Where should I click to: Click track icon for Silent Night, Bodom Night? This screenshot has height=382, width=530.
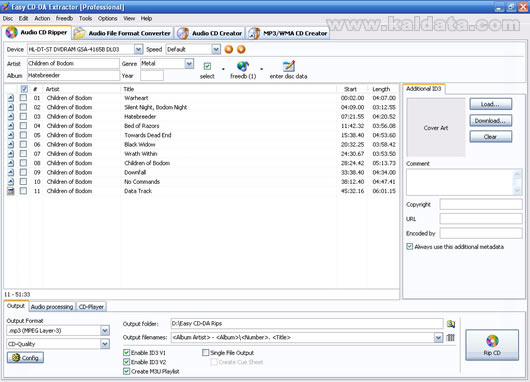[x=11, y=107]
